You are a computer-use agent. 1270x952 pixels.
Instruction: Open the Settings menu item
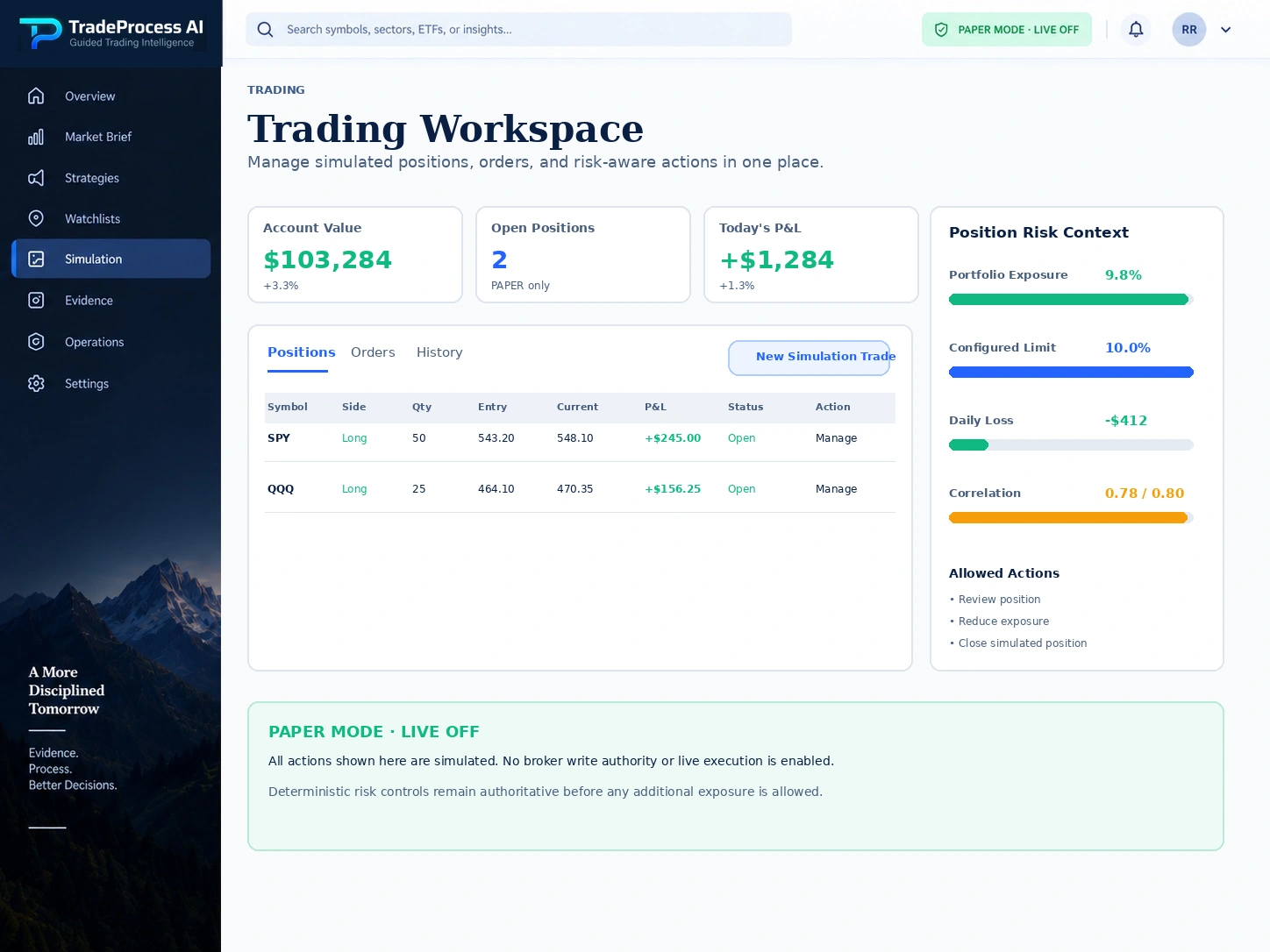click(x=111, y=383)
